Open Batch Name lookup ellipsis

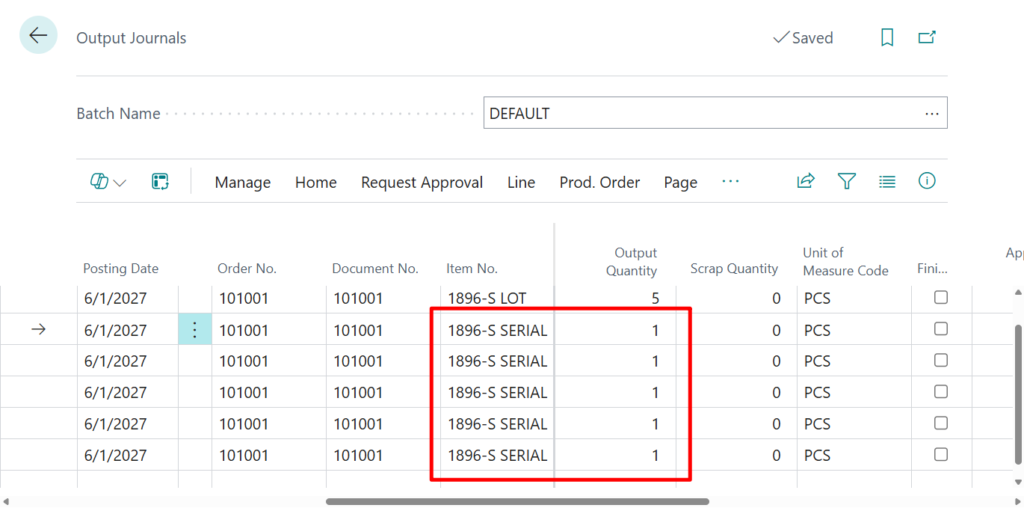[932, 113]
